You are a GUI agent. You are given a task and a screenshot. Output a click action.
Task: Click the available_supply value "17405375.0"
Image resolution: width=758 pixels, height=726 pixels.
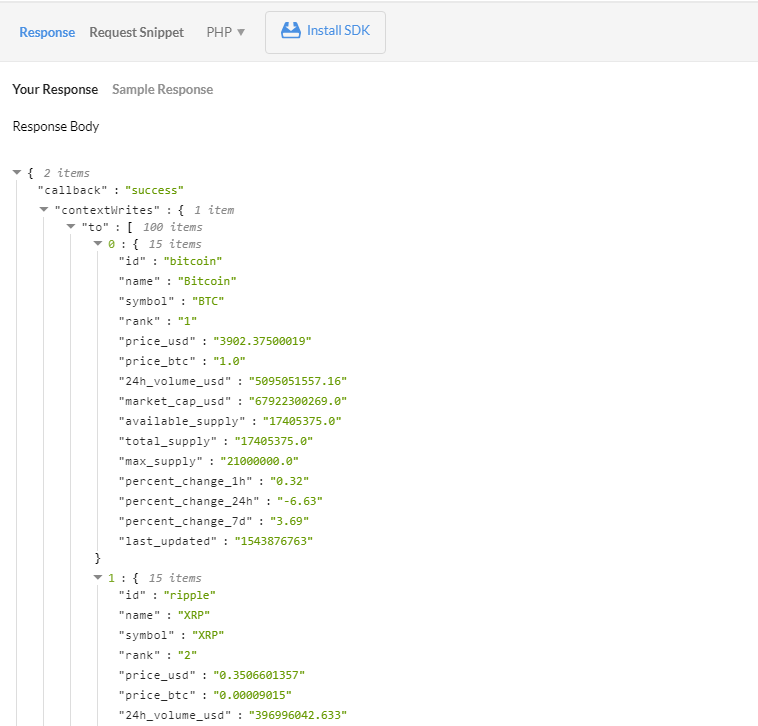point(302,421)
